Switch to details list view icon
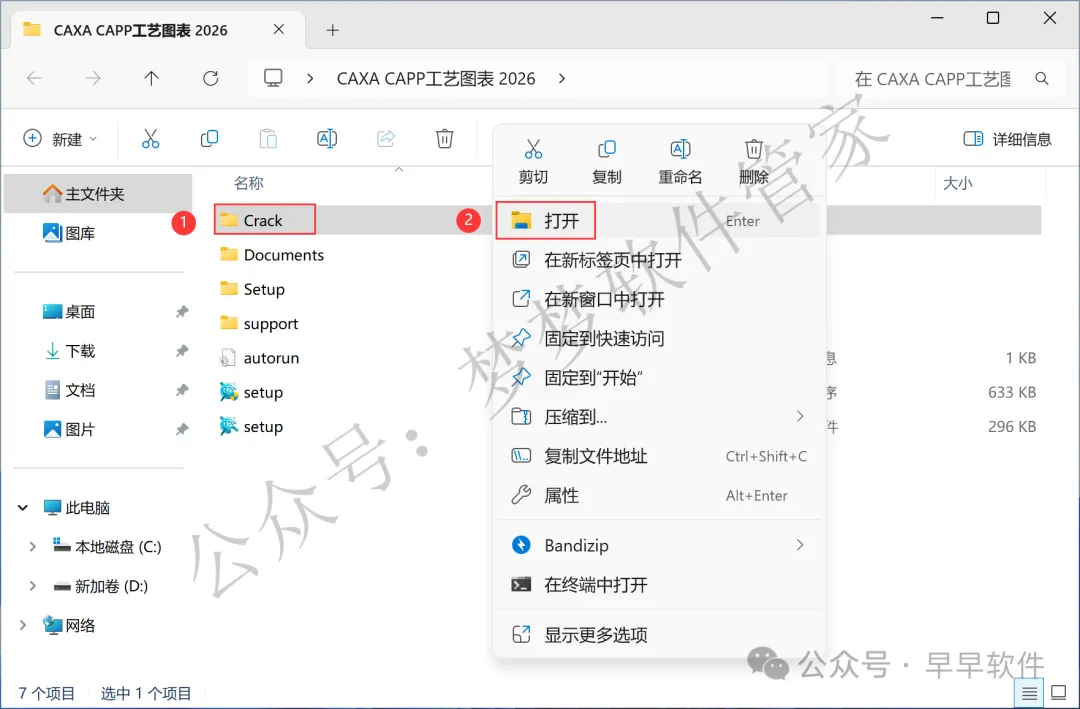Screen dimensions: 1080x709 (1030, 692)
